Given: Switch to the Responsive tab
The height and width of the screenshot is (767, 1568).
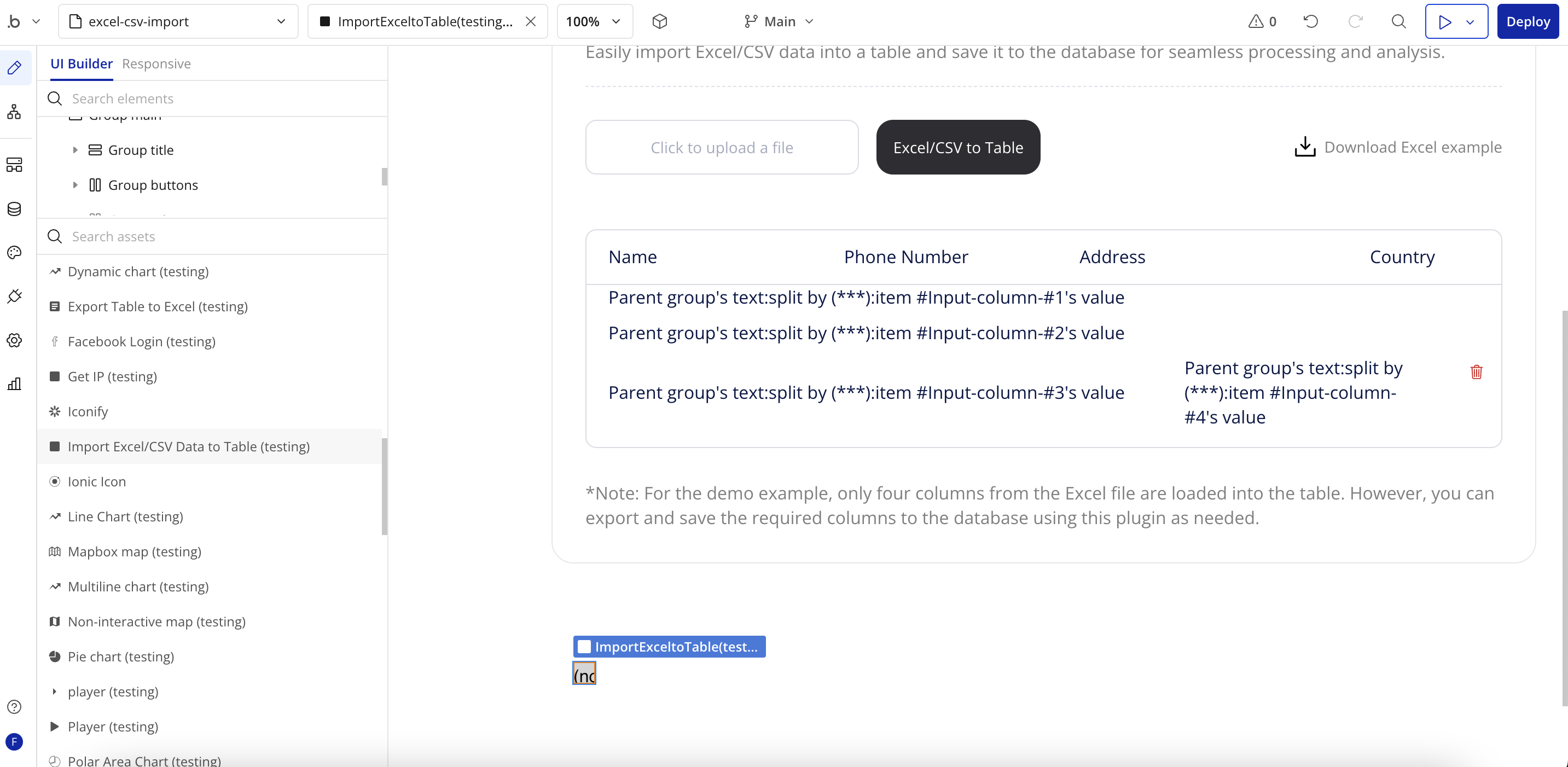Looking at the screenshot, I should [x=156, y=64].
